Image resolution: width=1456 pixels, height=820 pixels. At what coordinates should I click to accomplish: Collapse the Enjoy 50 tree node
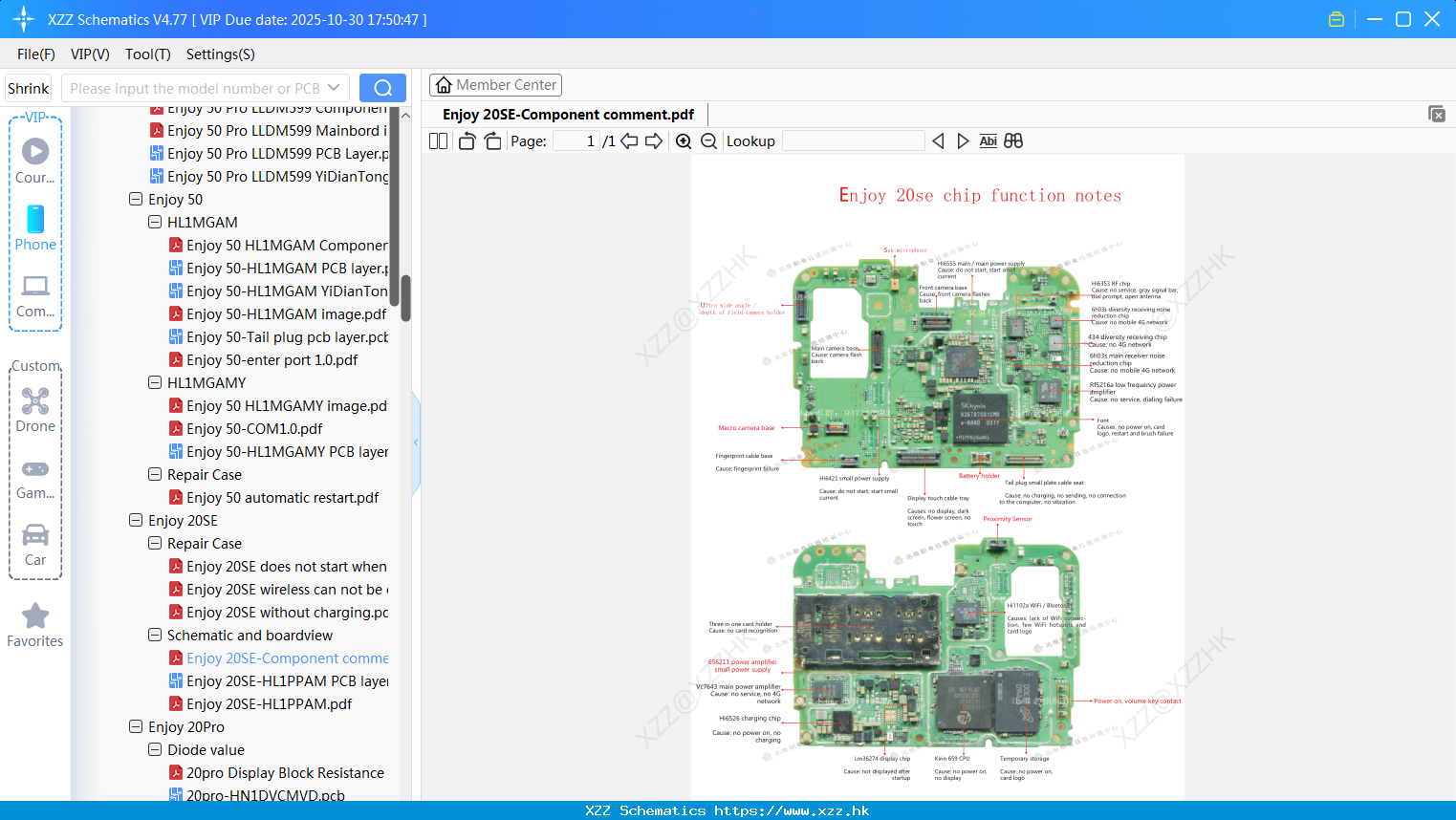pyautogui.click(x=135, y=199)
